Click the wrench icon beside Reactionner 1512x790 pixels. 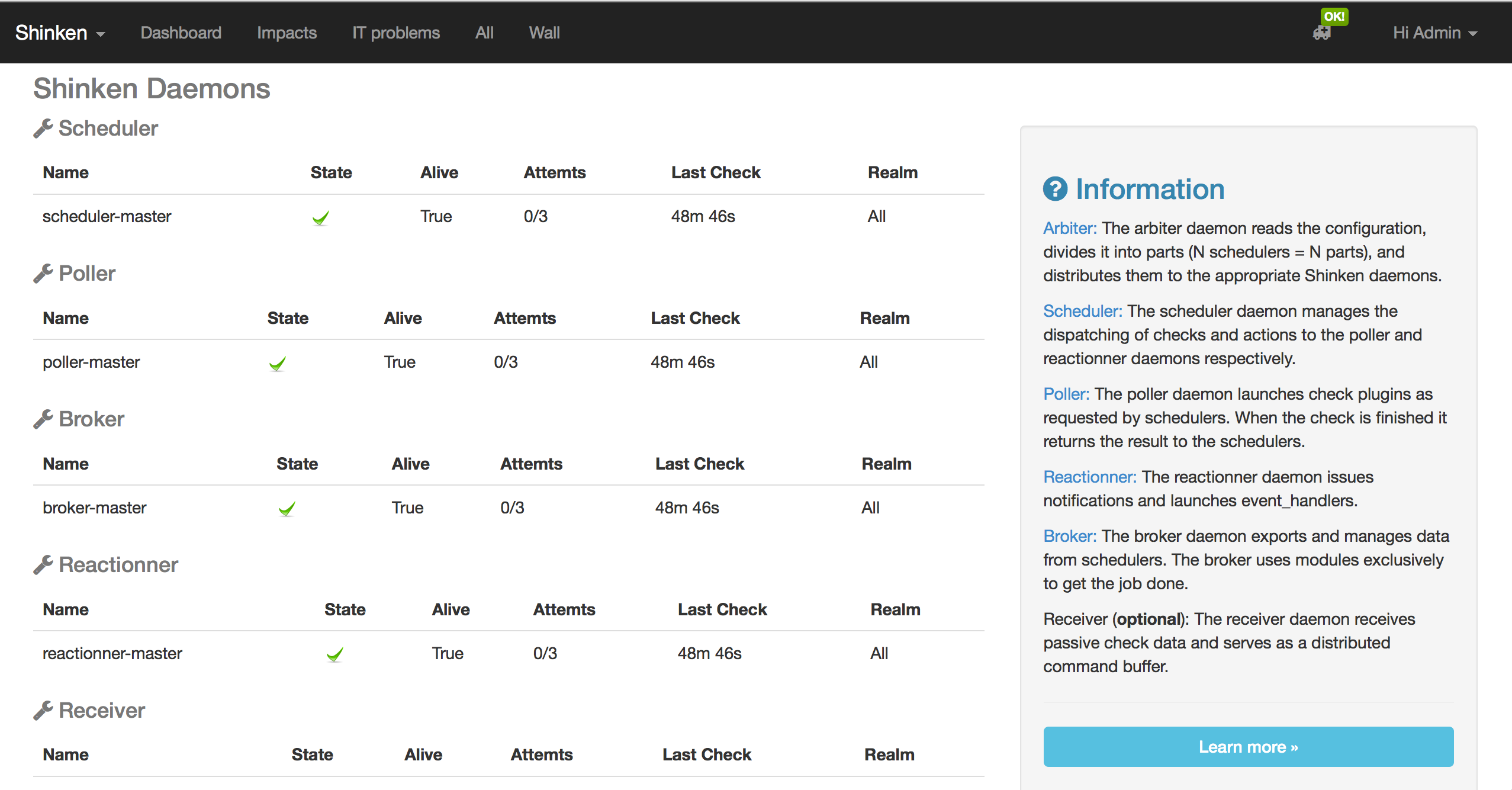click(43, 565)
